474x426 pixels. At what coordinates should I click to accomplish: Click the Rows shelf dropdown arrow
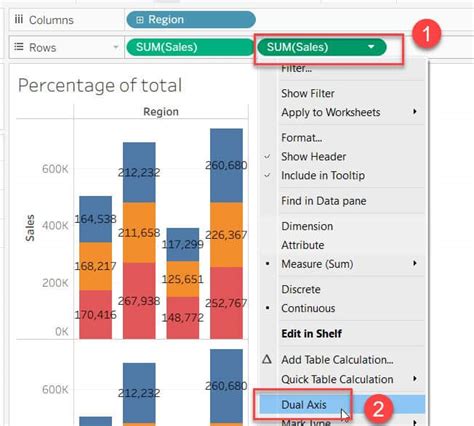(x=116, y=47)
